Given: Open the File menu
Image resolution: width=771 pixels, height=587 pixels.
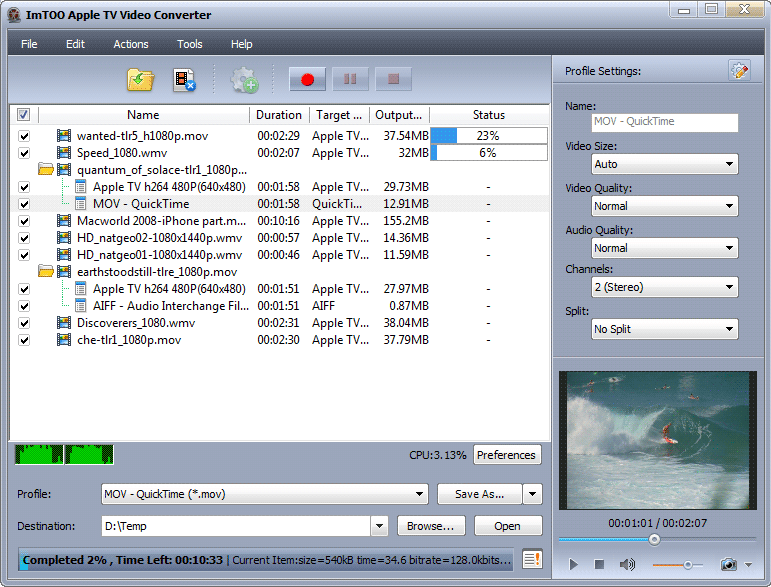Looking at the screenshot, I should pos(29,44).
